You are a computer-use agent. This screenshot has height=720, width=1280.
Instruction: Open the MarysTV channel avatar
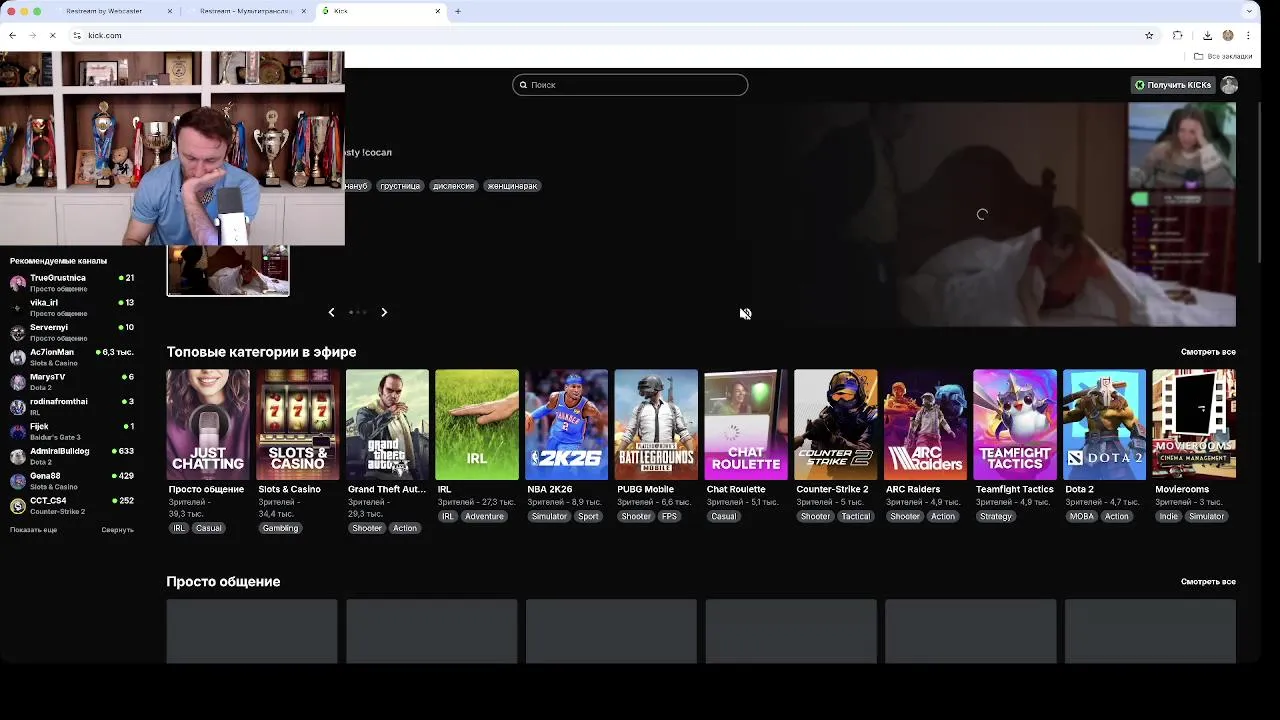[x=17, y=382]
